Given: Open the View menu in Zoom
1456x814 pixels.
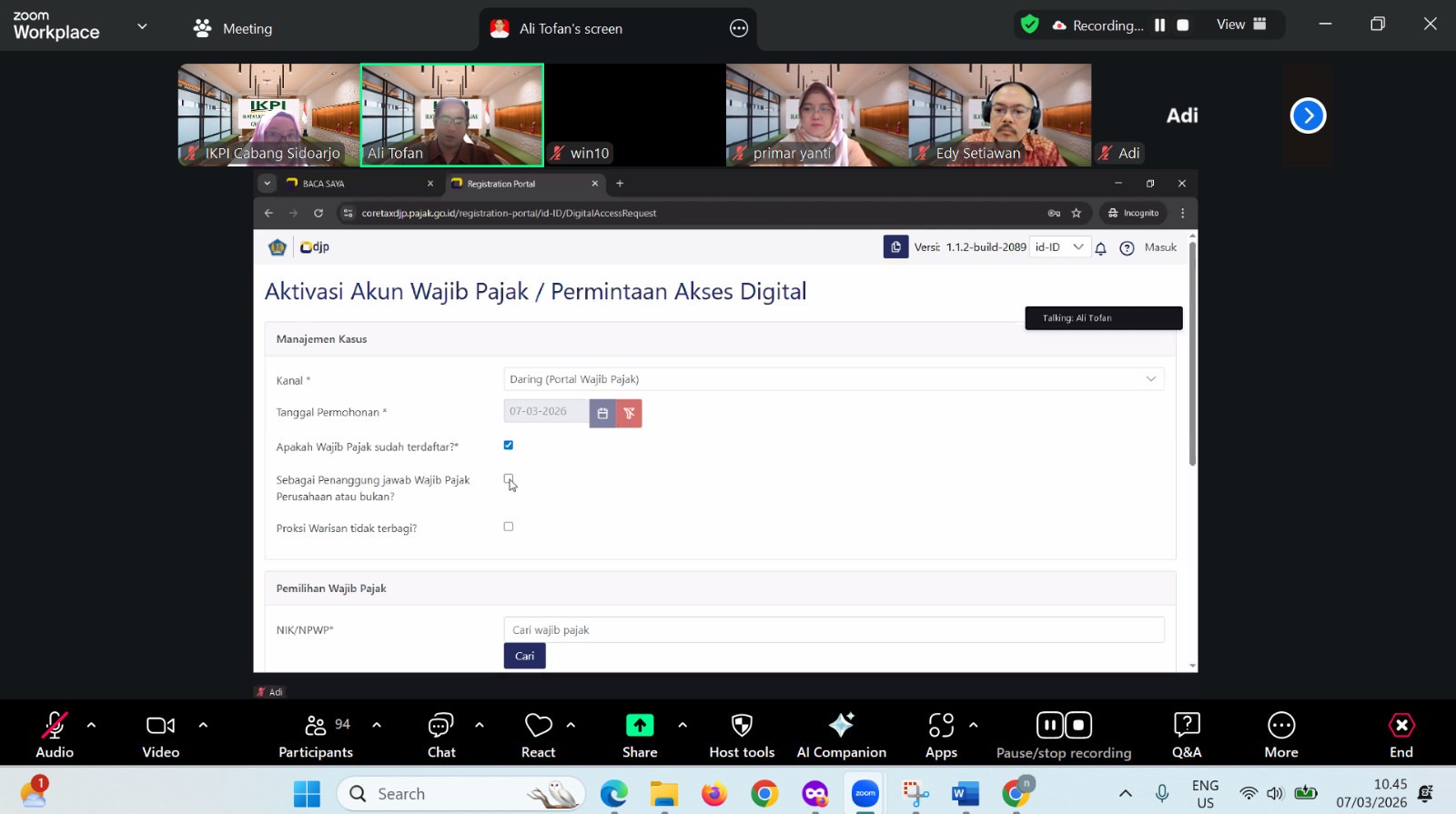Looking at the screenshot, I should coord(1241,25).
